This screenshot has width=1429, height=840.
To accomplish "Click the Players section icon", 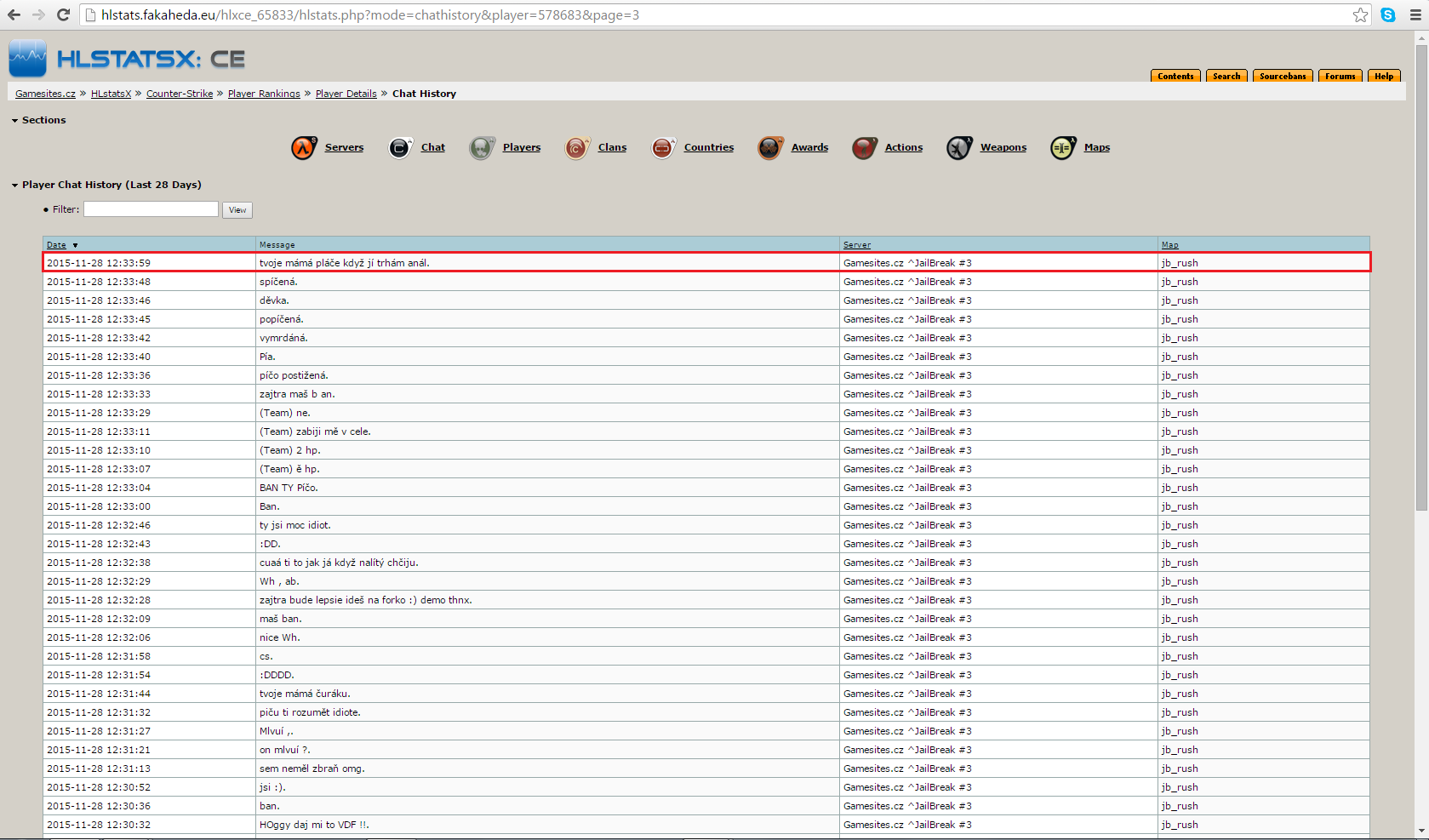I will 482,148.
